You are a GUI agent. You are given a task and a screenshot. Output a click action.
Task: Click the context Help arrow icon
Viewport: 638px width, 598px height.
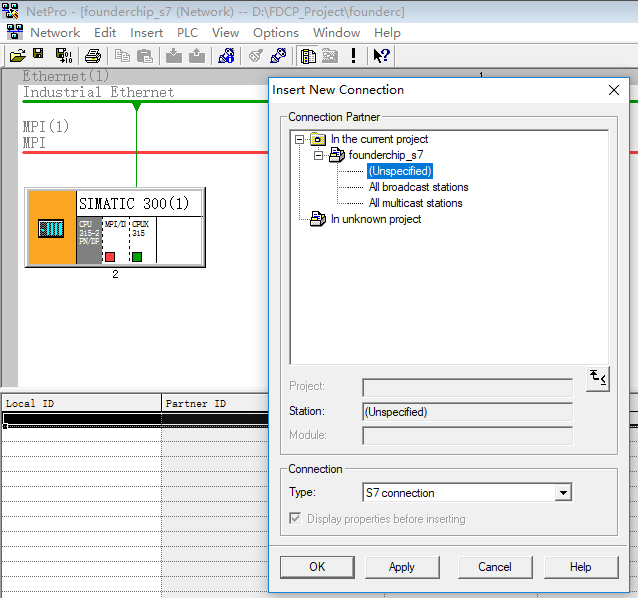coord(381,55)
